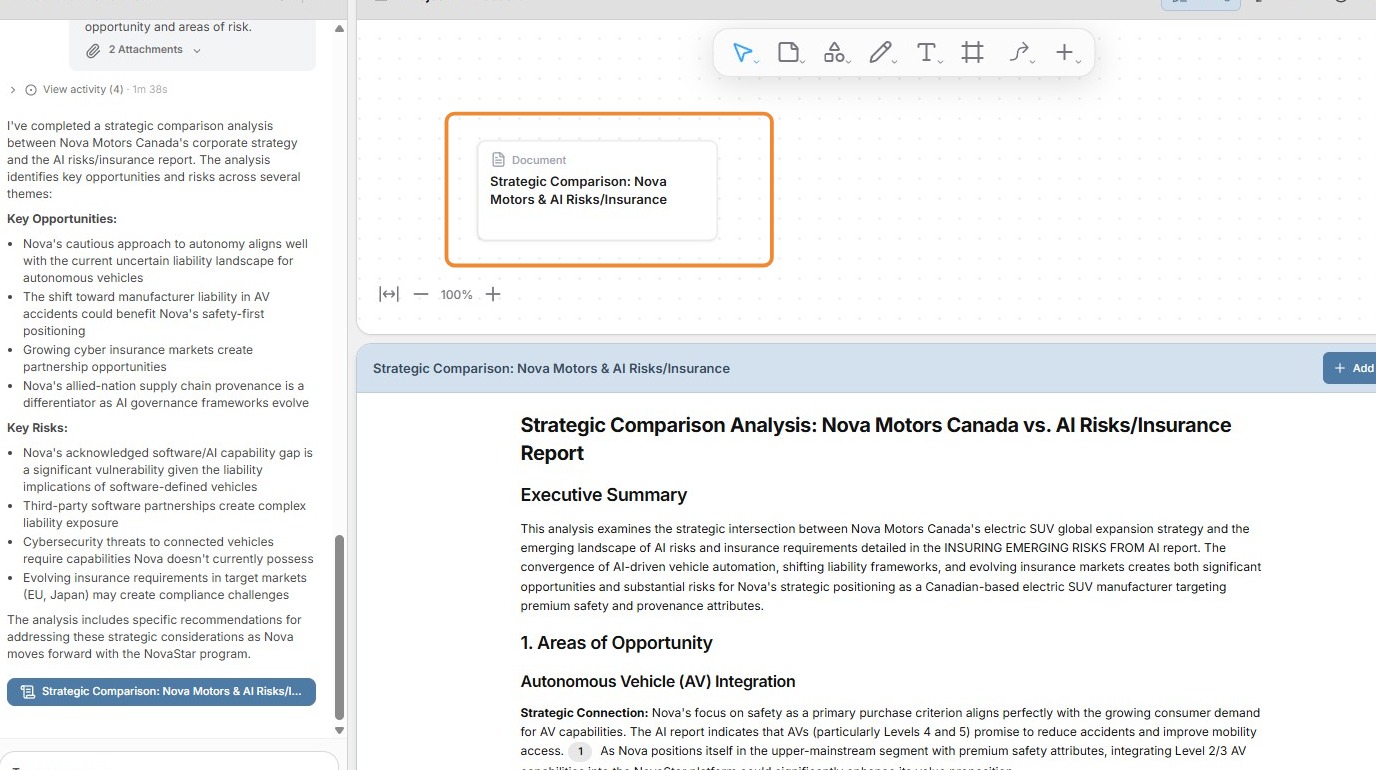Click the 'Executive Summary' heading

click(604, 495)
